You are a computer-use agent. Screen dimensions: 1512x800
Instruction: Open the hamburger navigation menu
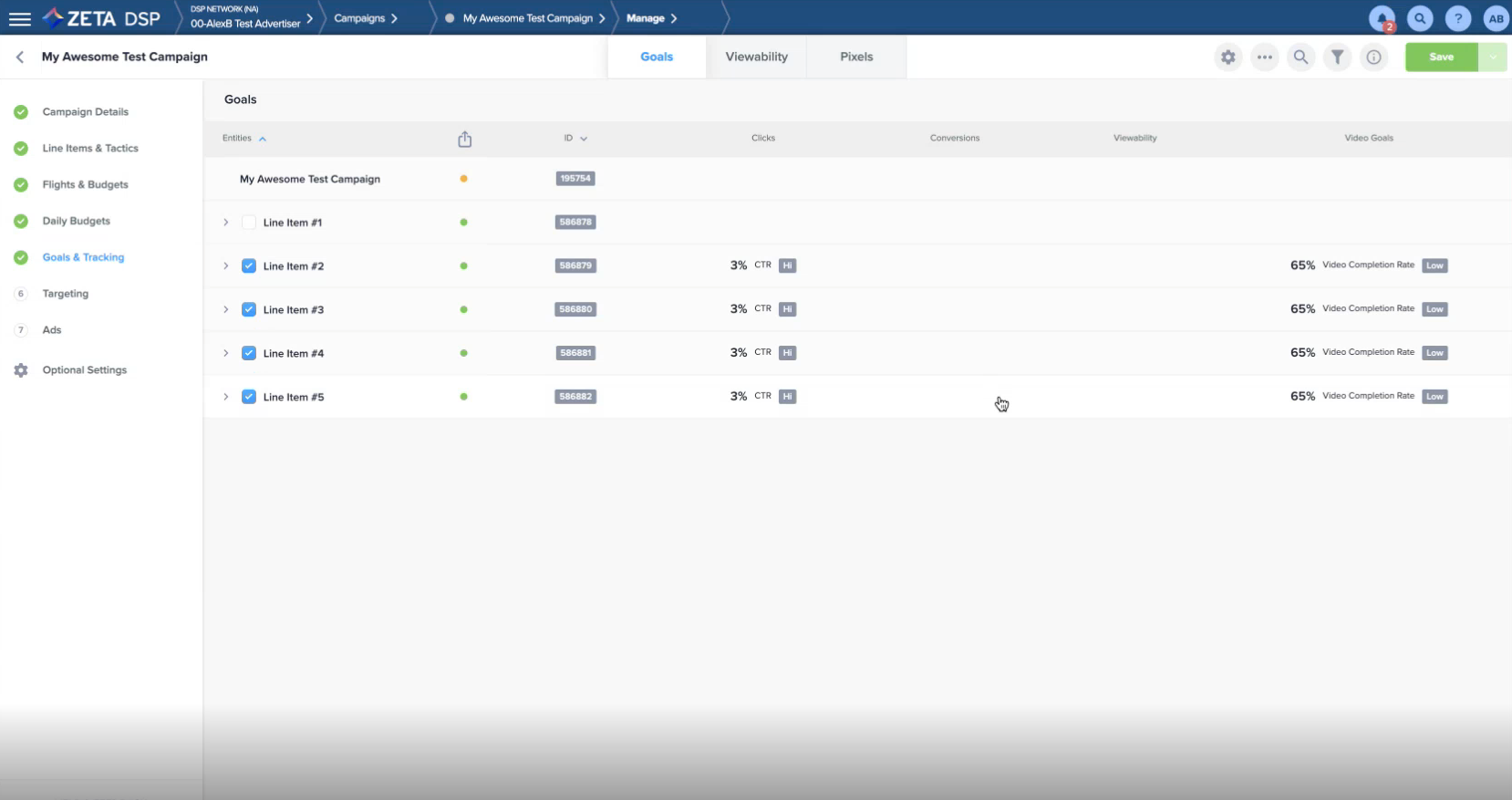coord(19,18)
